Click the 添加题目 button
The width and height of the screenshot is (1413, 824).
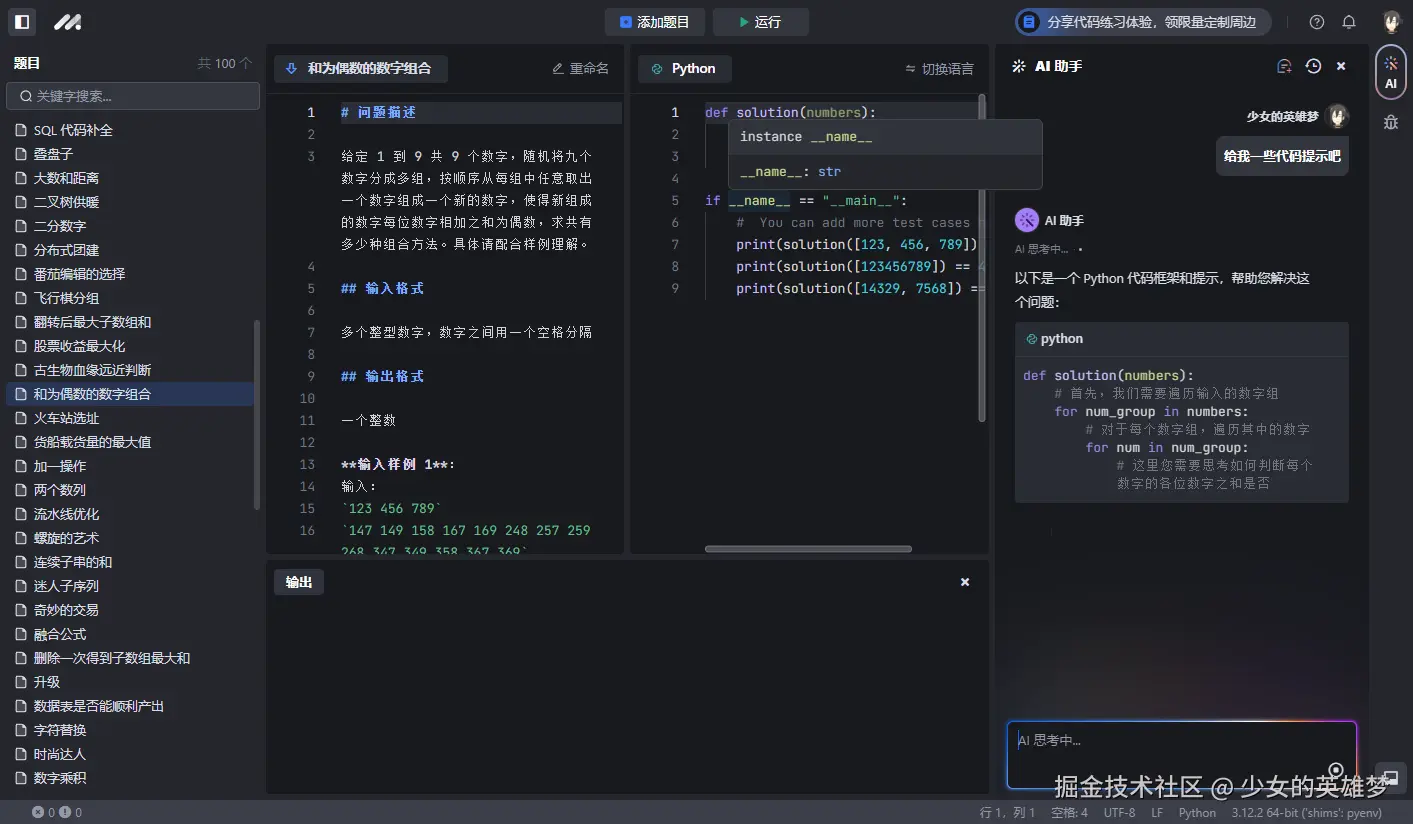click(x=654, y=22)
